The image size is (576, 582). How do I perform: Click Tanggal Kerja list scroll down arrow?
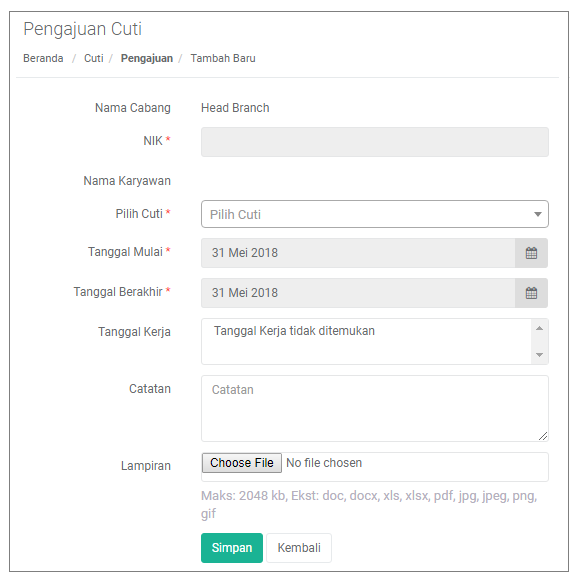540,355
